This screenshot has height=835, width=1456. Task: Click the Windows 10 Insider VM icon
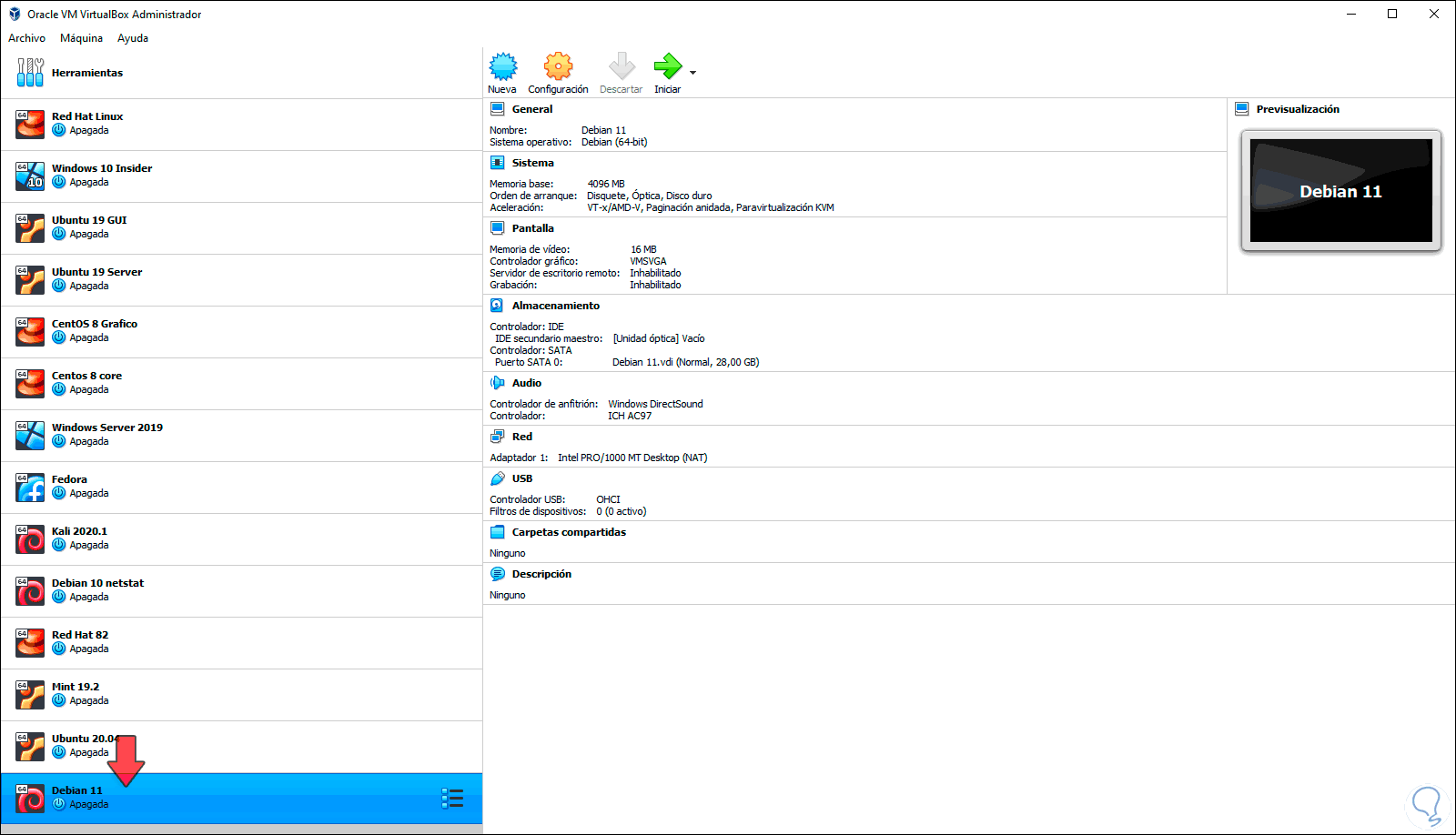[30, 176]
